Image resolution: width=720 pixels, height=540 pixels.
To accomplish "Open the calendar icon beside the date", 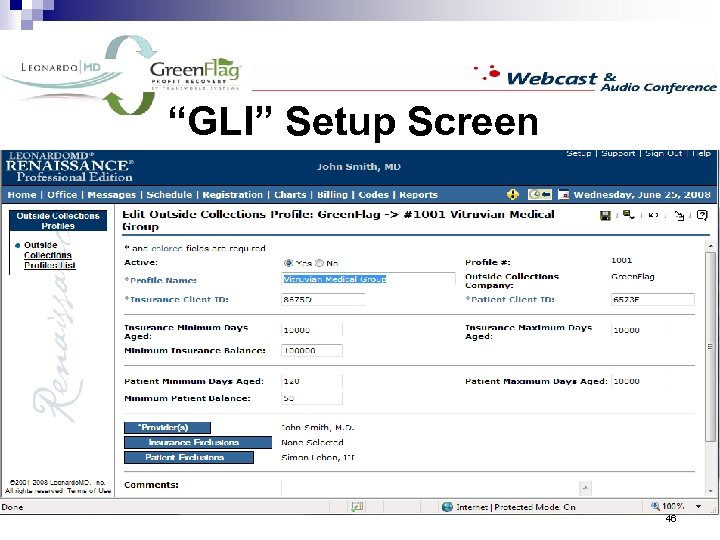I will tap(563, 195).
